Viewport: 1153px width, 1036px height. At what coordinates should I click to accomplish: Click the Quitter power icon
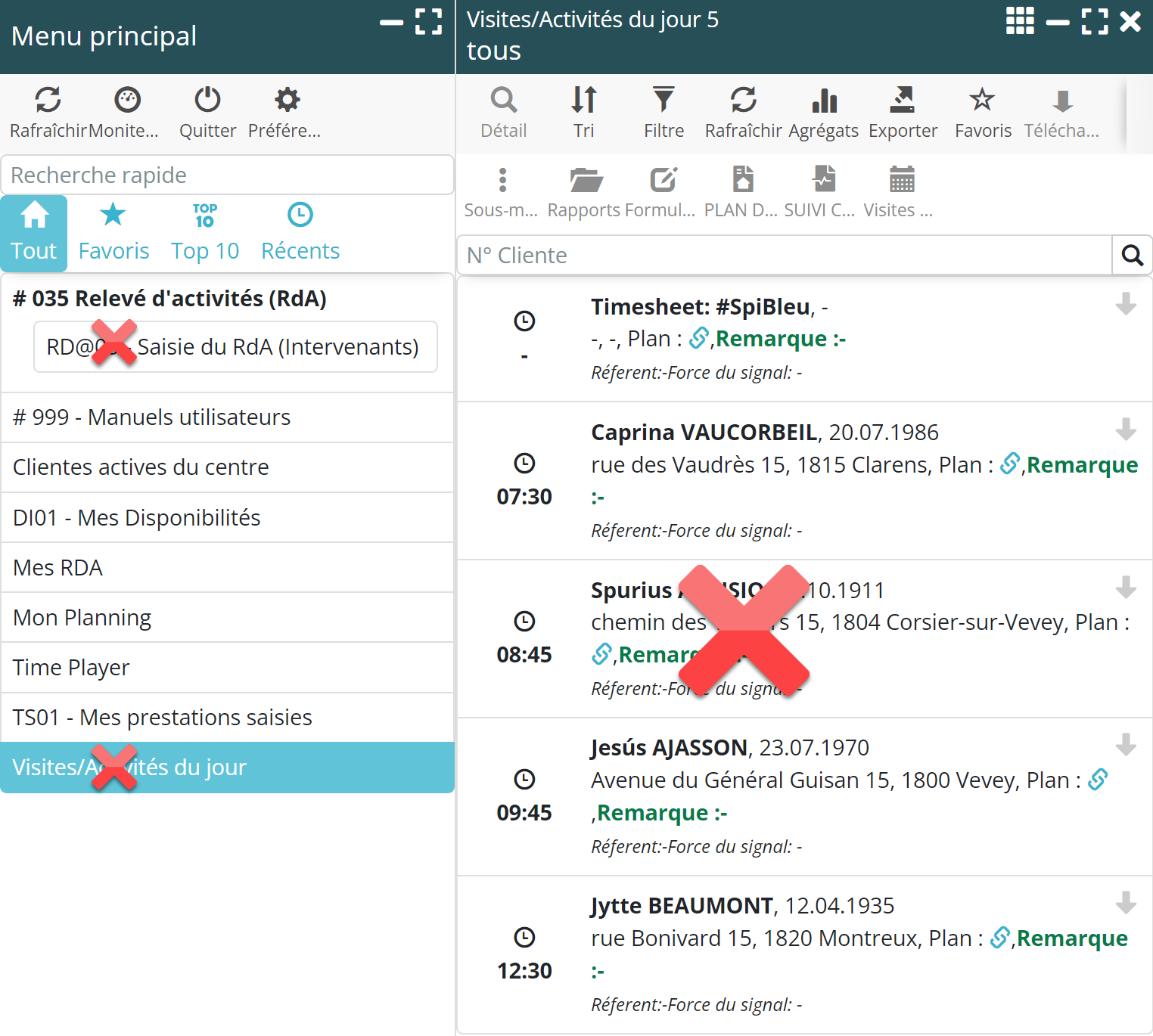207,101
